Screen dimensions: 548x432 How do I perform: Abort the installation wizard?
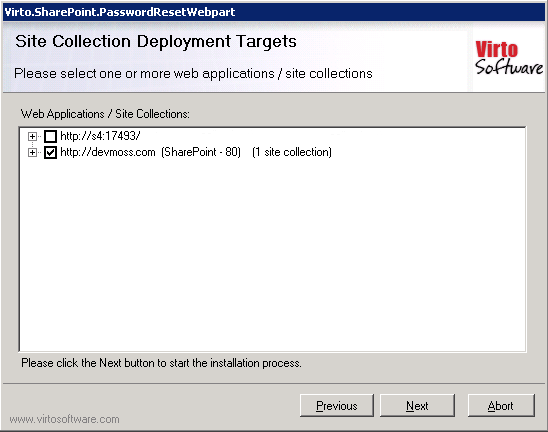(501, 406)
